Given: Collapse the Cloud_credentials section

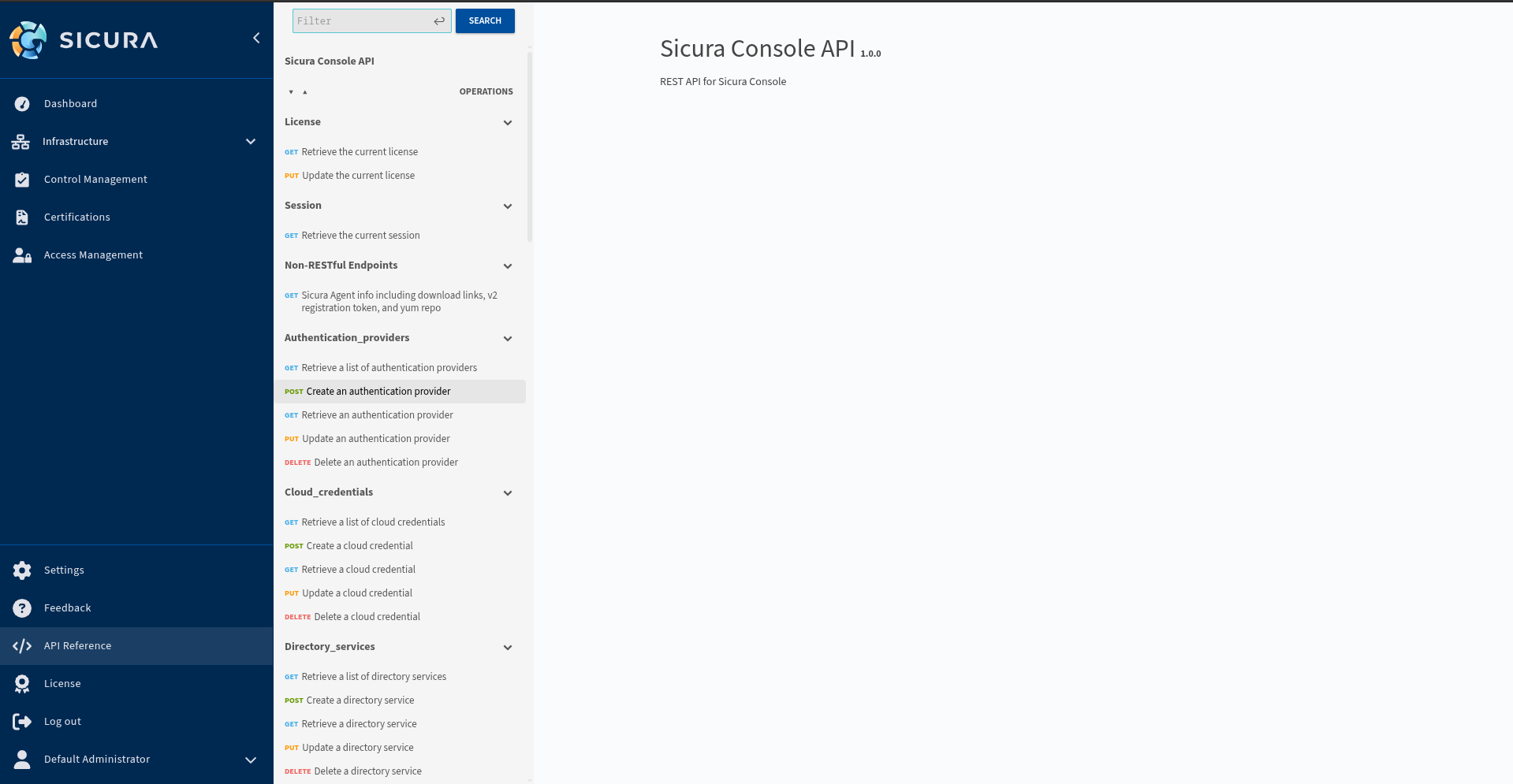Looking at the screenshot, I should point(508,493).
